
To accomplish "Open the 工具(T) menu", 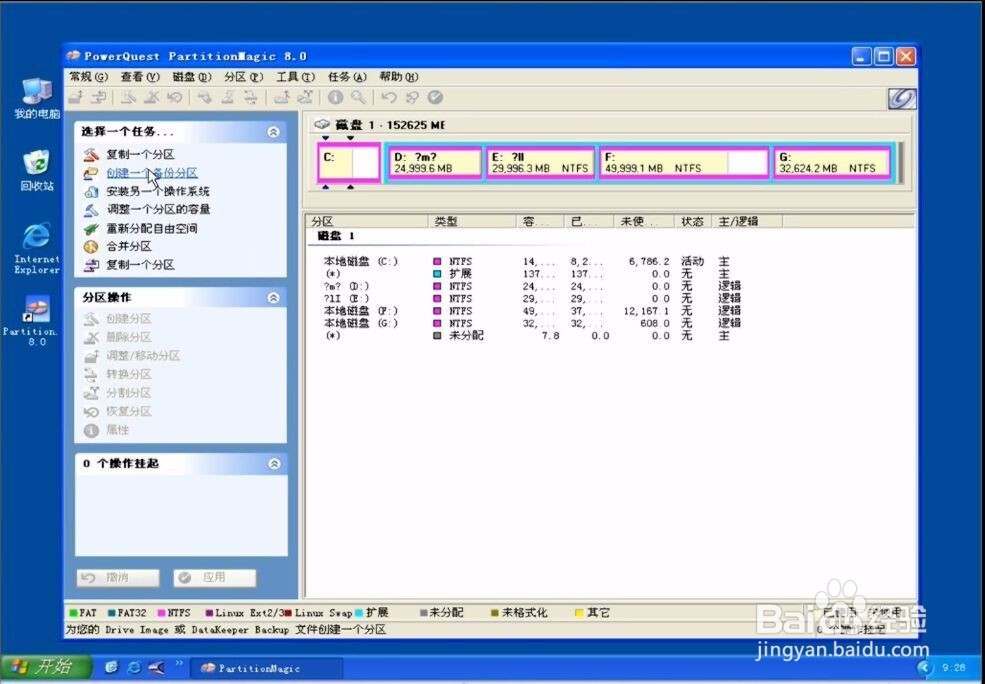I will click(x=295, y=77).
